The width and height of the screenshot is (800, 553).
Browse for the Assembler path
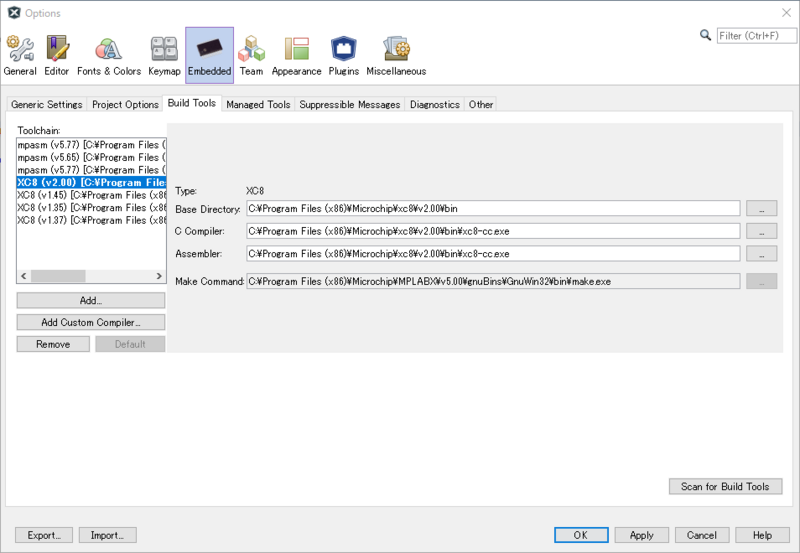[x=761, y=254]
